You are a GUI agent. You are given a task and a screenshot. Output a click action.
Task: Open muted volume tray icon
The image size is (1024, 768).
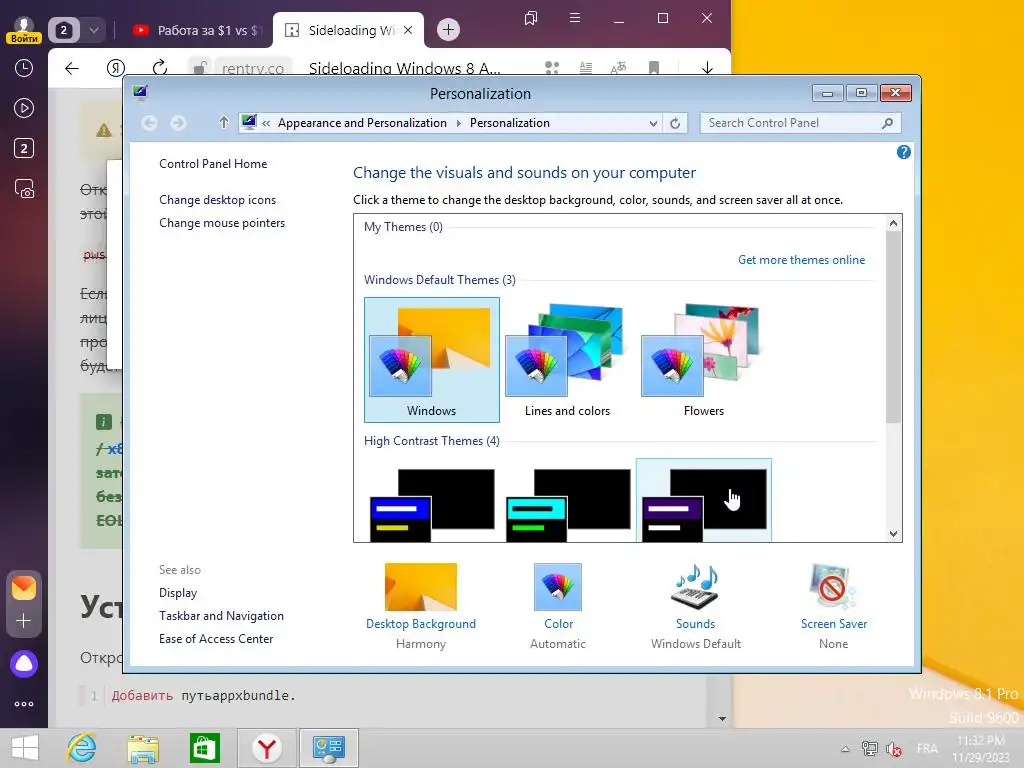[894, 749]
